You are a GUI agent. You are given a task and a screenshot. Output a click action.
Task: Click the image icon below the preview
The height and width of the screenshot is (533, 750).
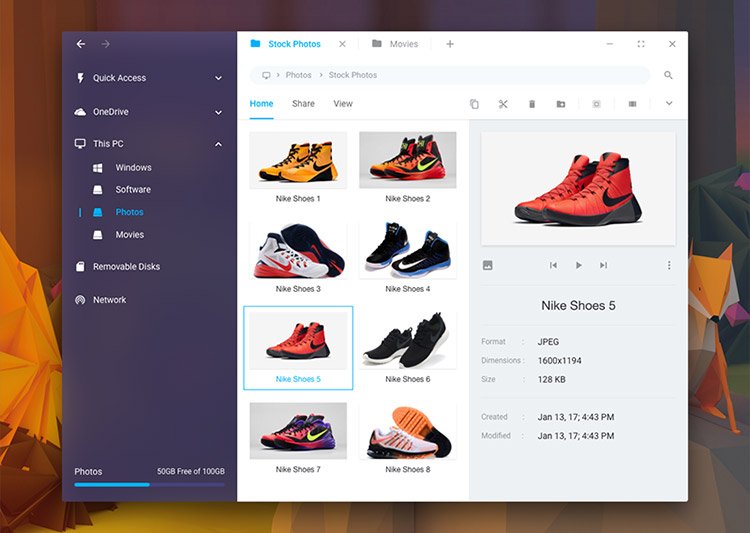(487, 265)
